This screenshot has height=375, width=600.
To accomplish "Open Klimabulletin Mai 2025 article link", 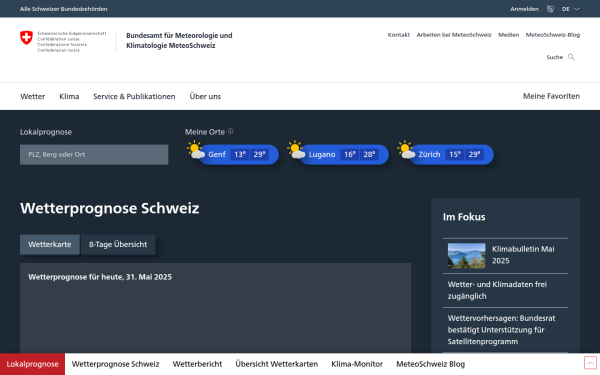I will point(523,255).
